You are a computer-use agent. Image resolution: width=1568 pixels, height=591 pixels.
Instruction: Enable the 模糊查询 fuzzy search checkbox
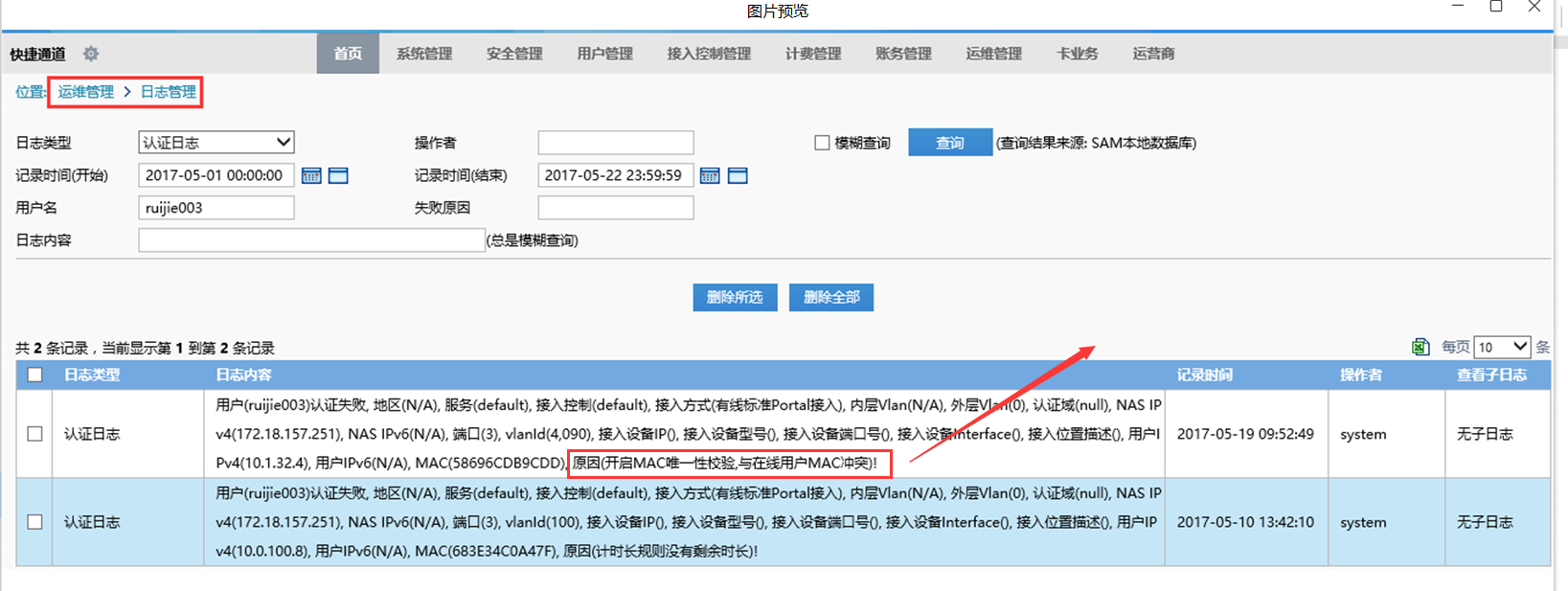[x=822, y=143]
